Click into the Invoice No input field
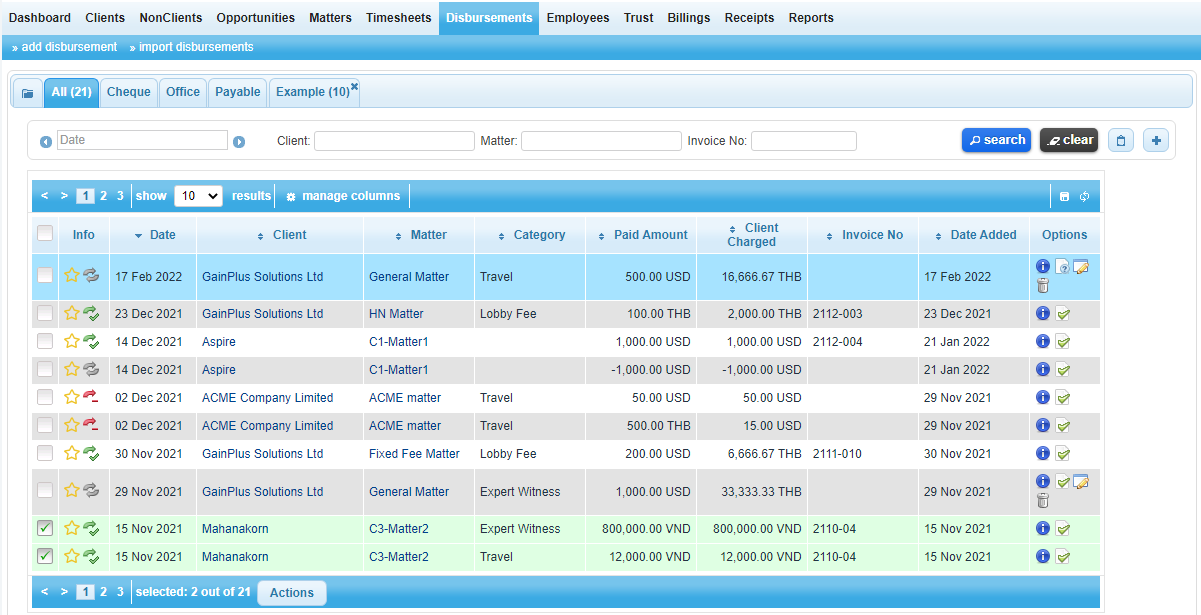The image size is (1201, 615). click(803, 141)
